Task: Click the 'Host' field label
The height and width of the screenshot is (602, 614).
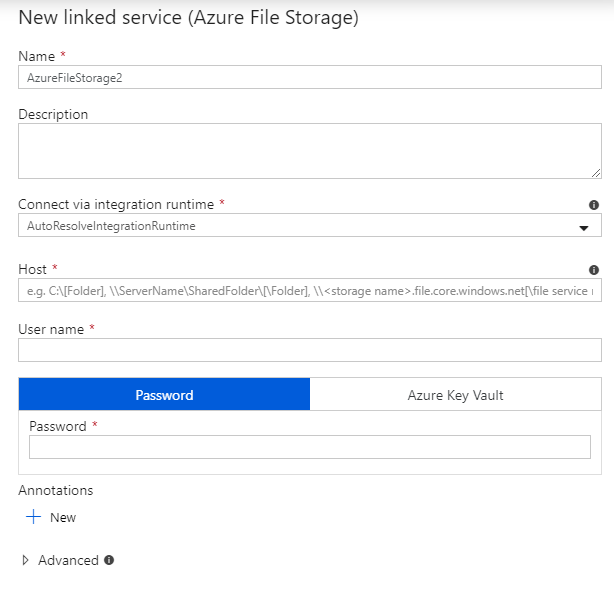Action: point(33,269)
